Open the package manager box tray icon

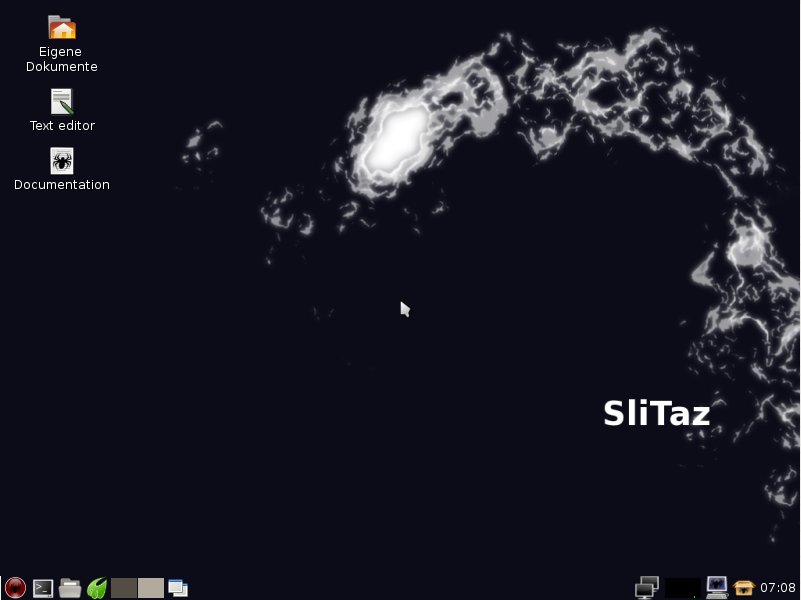pyautogui.click(x=744, y=588)
